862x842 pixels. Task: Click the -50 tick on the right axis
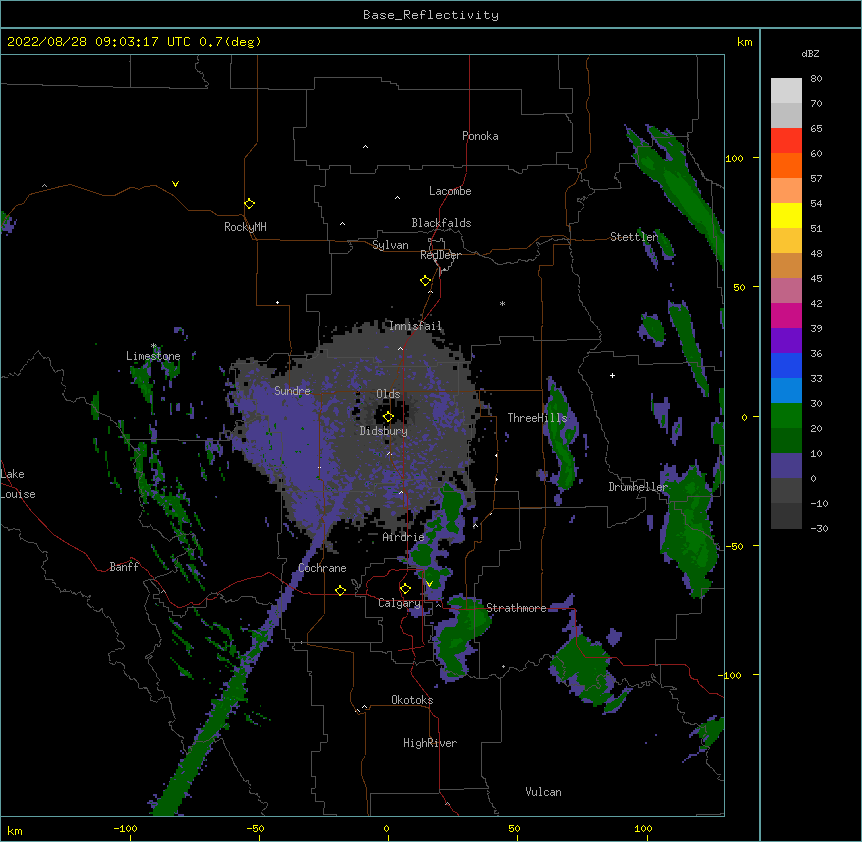tap(734, 546)
